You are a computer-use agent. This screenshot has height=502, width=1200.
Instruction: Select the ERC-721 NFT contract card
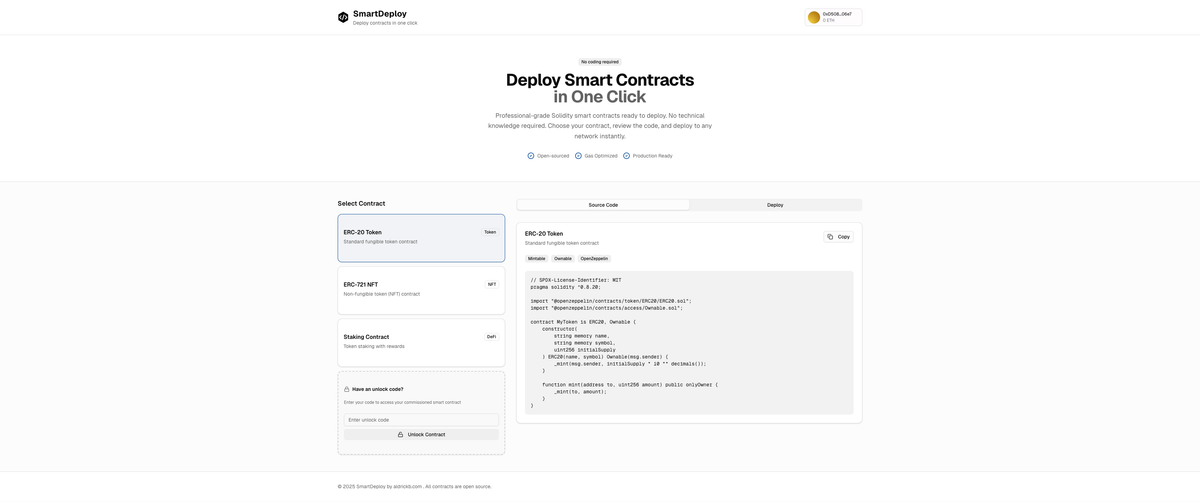tap(421, 290)
